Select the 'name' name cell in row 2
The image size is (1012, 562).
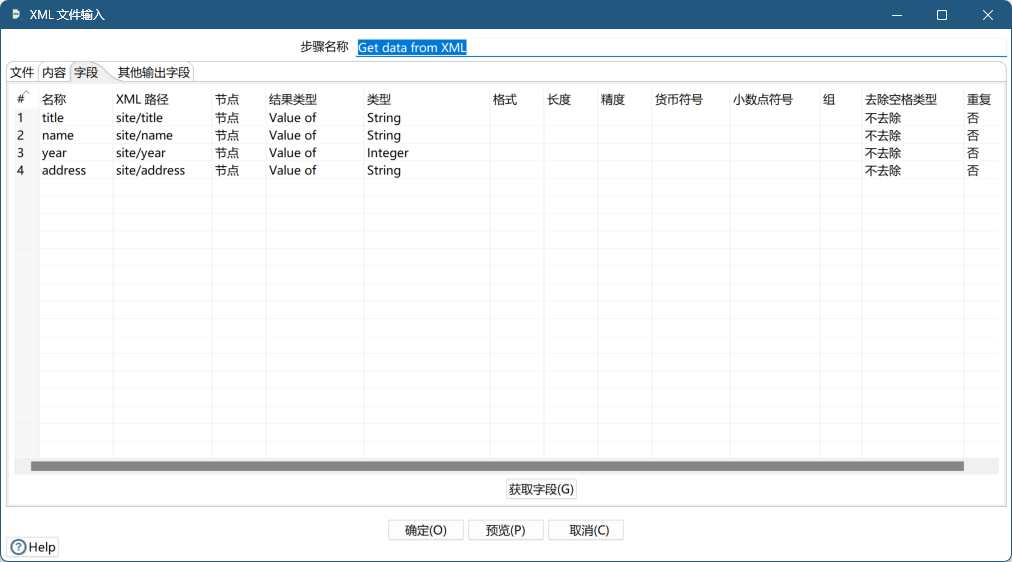pyautogui.click(x=76, y=135)
